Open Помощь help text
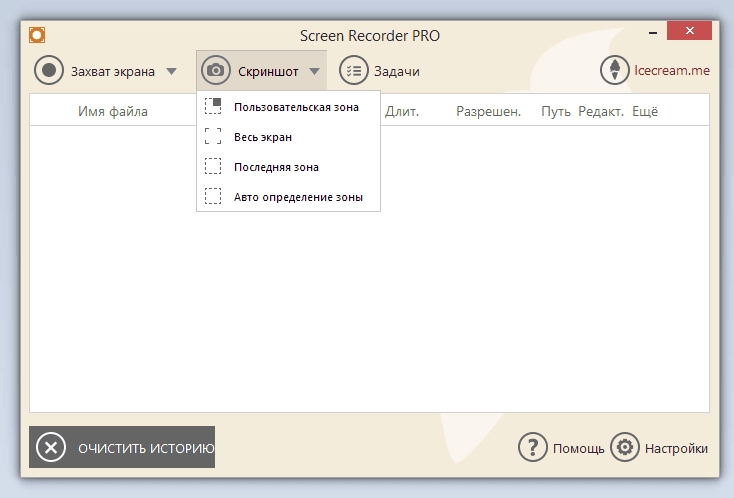The height and width of the screenshot is (498, 734). (579, 448)
